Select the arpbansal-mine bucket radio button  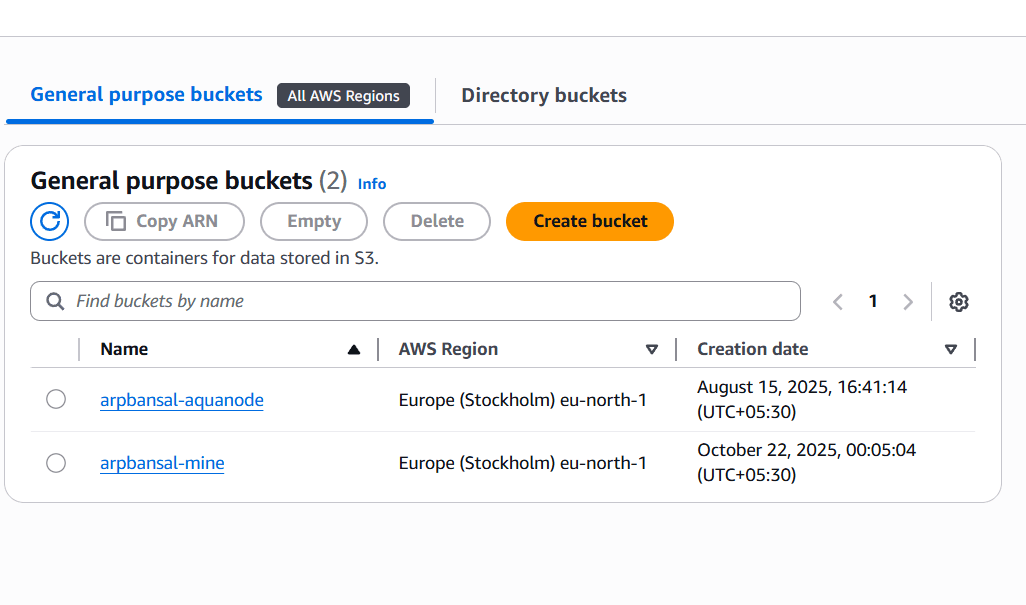tap(56, 463)
